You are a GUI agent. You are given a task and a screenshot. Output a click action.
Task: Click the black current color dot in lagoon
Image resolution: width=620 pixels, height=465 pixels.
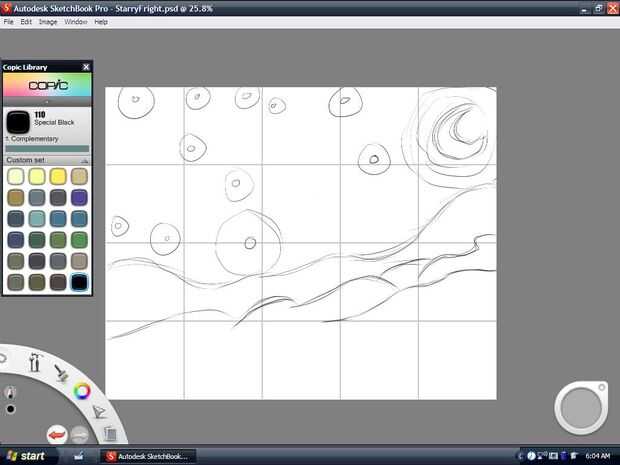point(10,409)
